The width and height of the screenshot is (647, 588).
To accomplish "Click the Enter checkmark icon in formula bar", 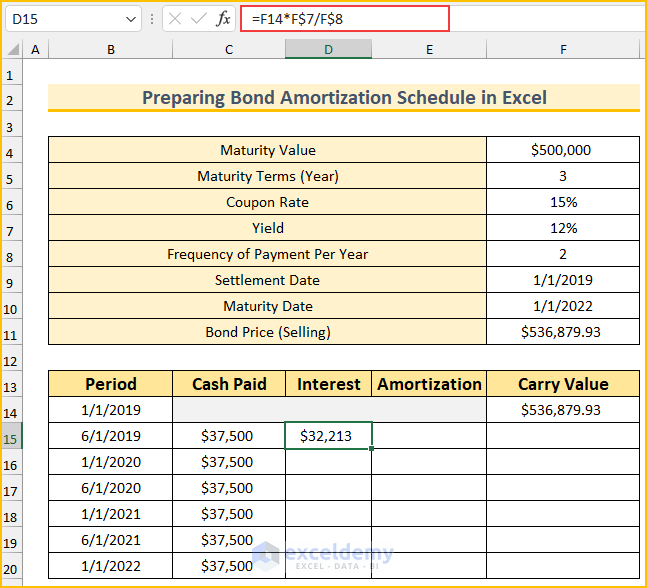I will point(199,19).
